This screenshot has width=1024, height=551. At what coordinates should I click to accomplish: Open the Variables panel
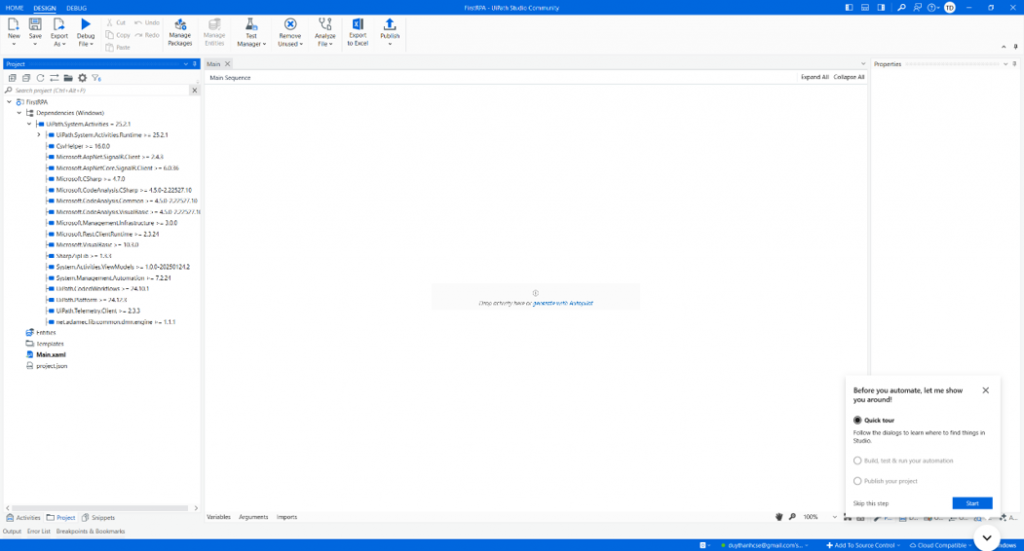(x=219, y=517)
